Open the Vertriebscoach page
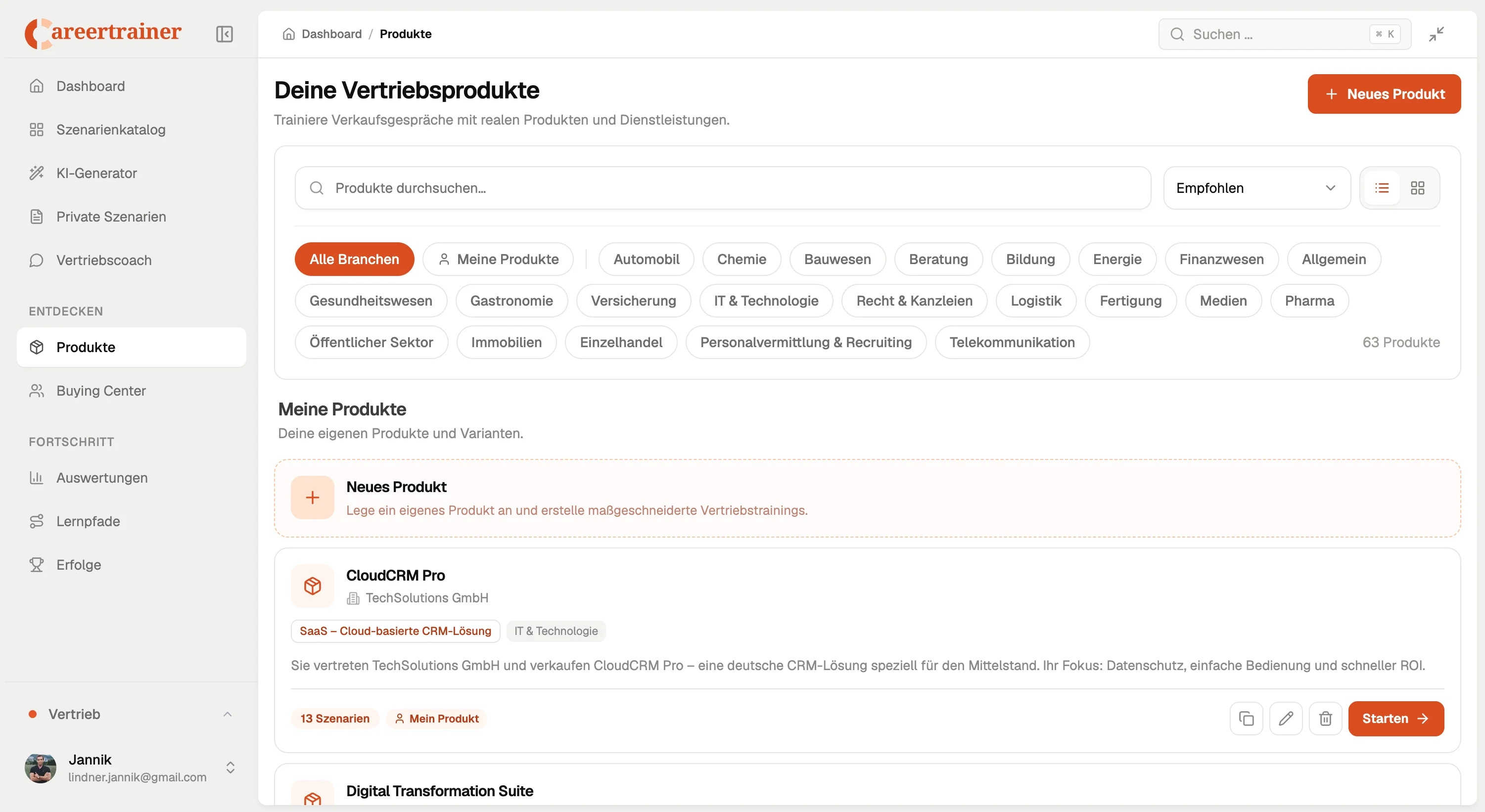The image size is (1485, 812). coord(132,260)
